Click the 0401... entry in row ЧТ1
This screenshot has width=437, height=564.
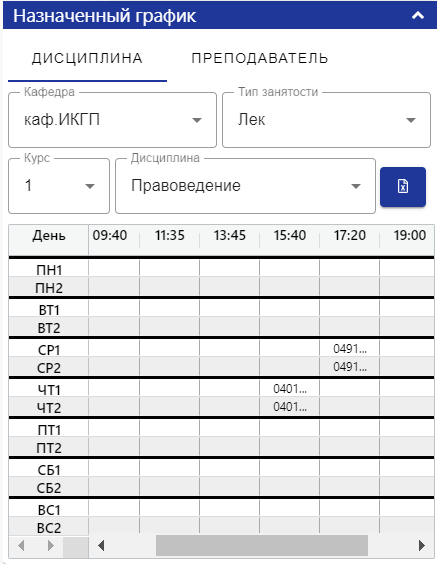pos(290,388)
